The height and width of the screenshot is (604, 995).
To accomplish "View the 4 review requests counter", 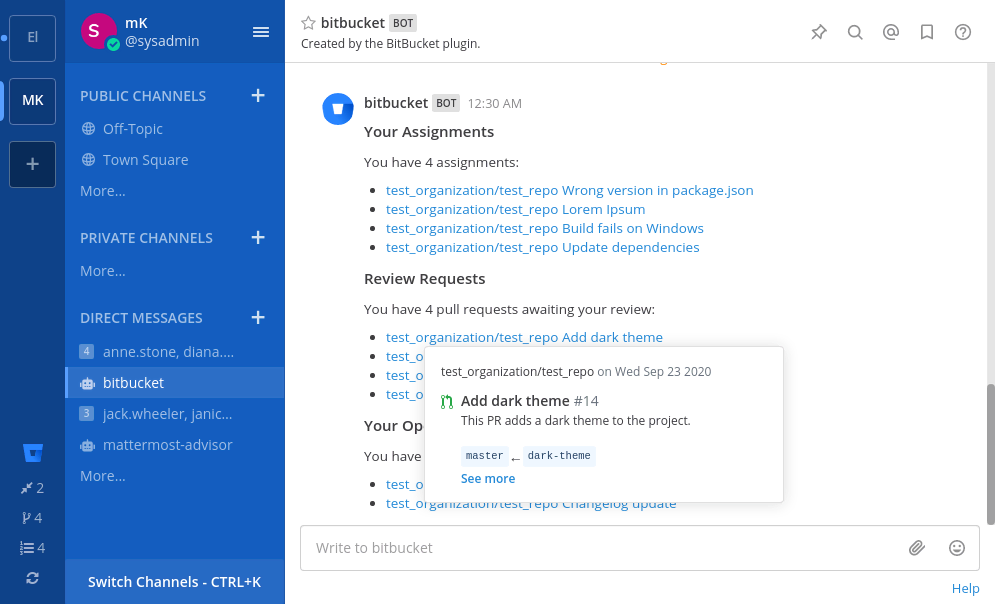I will coord(32,518).
